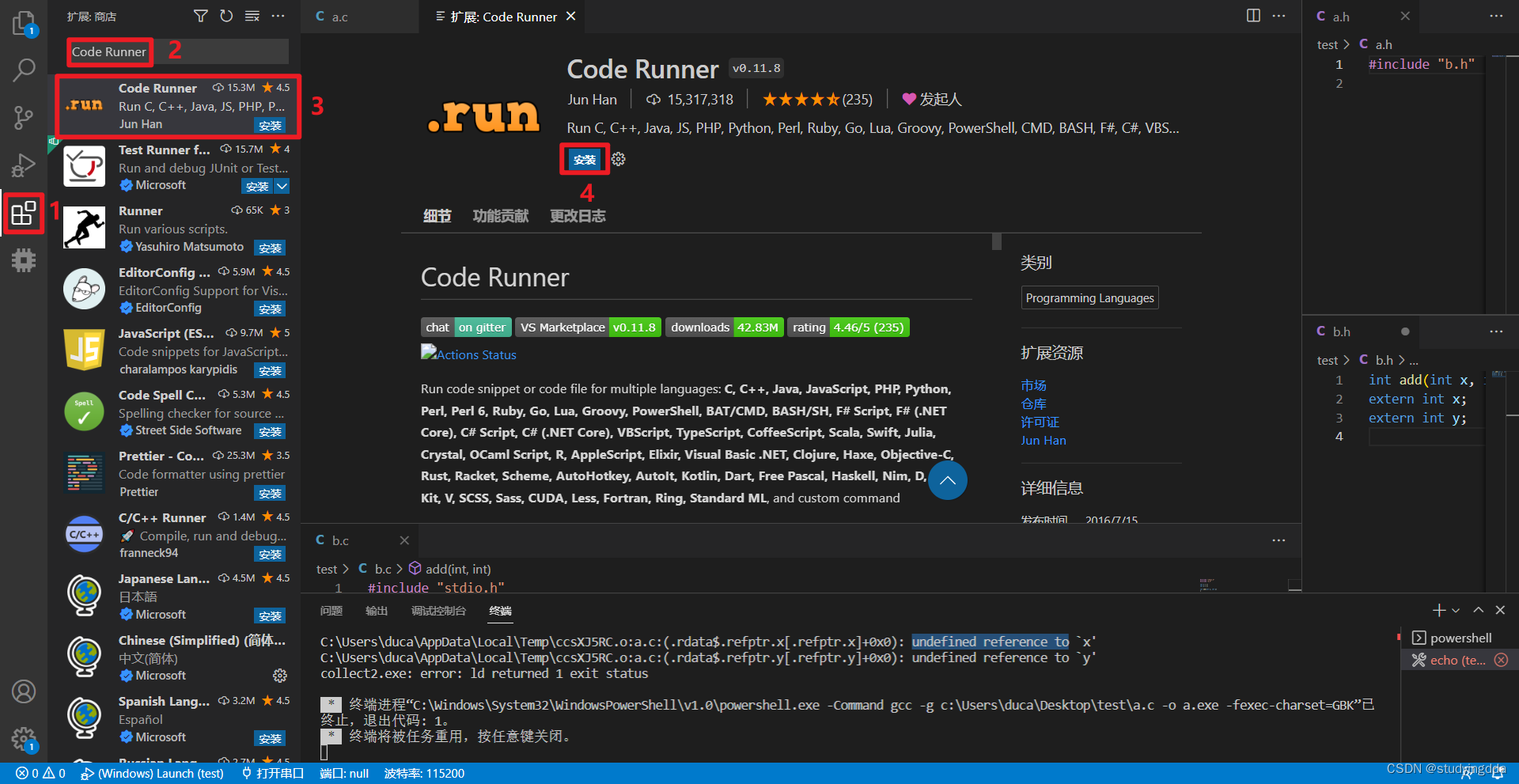Close the a.h editor tab
Image resolution: width=1519 pixels, height=784 pixels.
point(1405,16)
